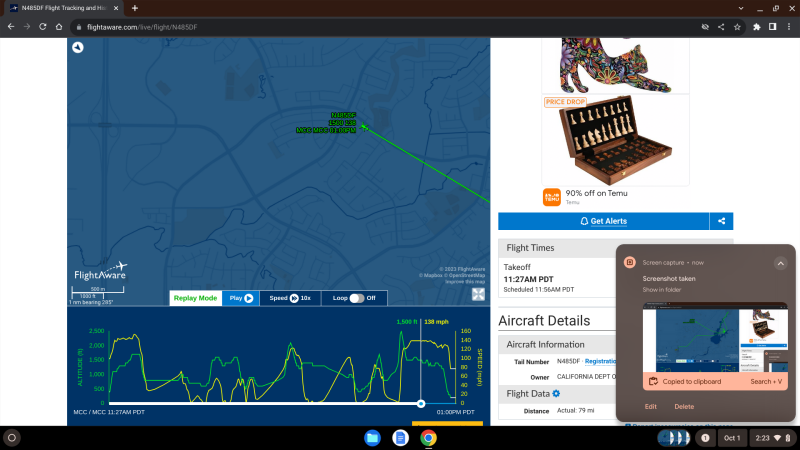Viewport: 800px width, 450px height.
Task: Click 90% off on Temu ad text
Action: tap(596, 193)
